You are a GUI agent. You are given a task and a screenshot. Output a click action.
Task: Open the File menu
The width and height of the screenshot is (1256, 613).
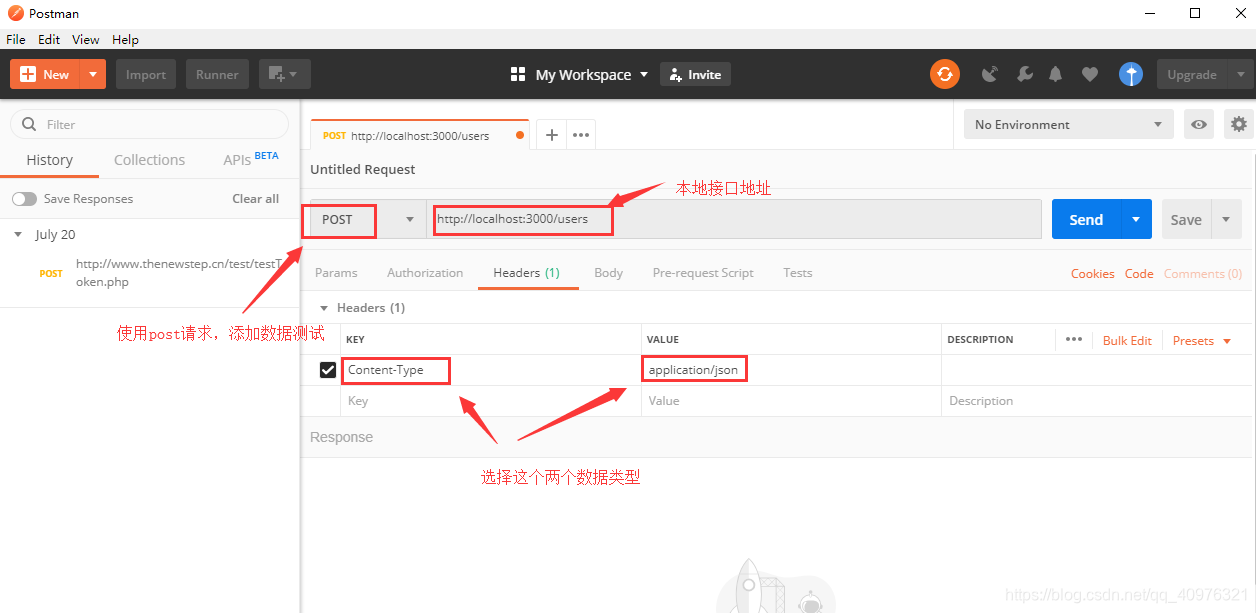tap(16, 40)
